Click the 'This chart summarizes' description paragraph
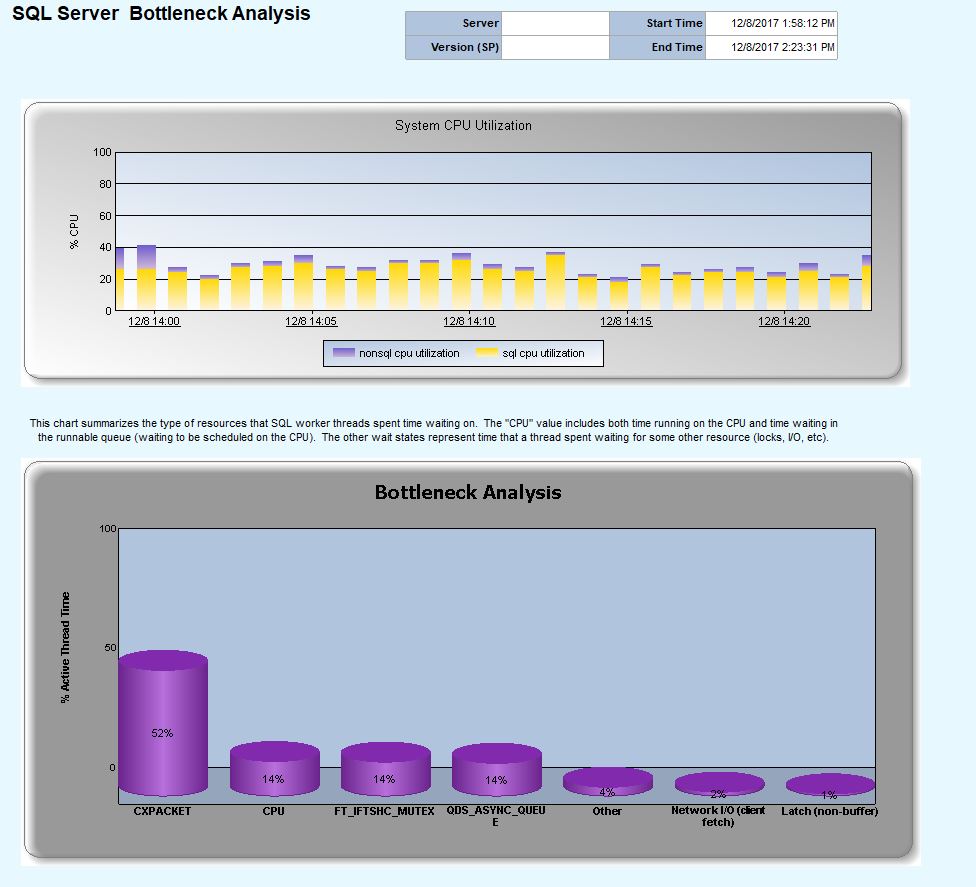 [433, 430]
